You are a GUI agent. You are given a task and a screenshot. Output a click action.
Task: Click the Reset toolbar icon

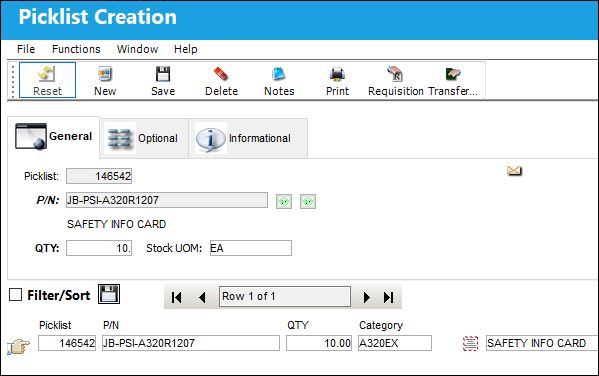pyautogui.click(x=47, y=80)
